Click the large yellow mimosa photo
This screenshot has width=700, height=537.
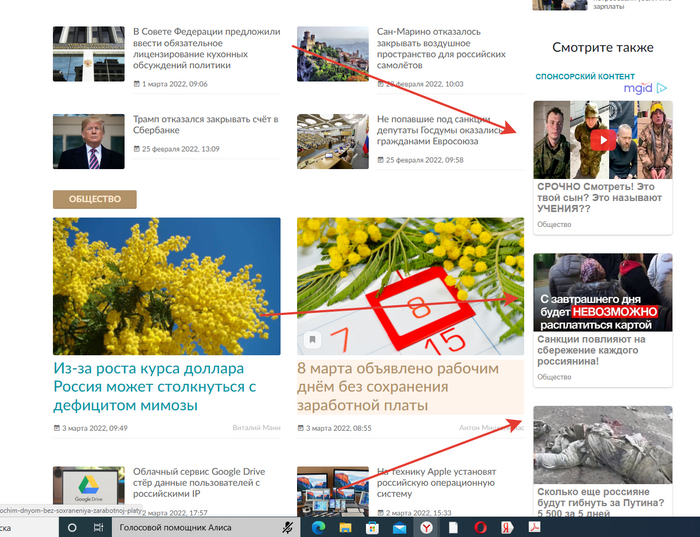pos(167,286)
